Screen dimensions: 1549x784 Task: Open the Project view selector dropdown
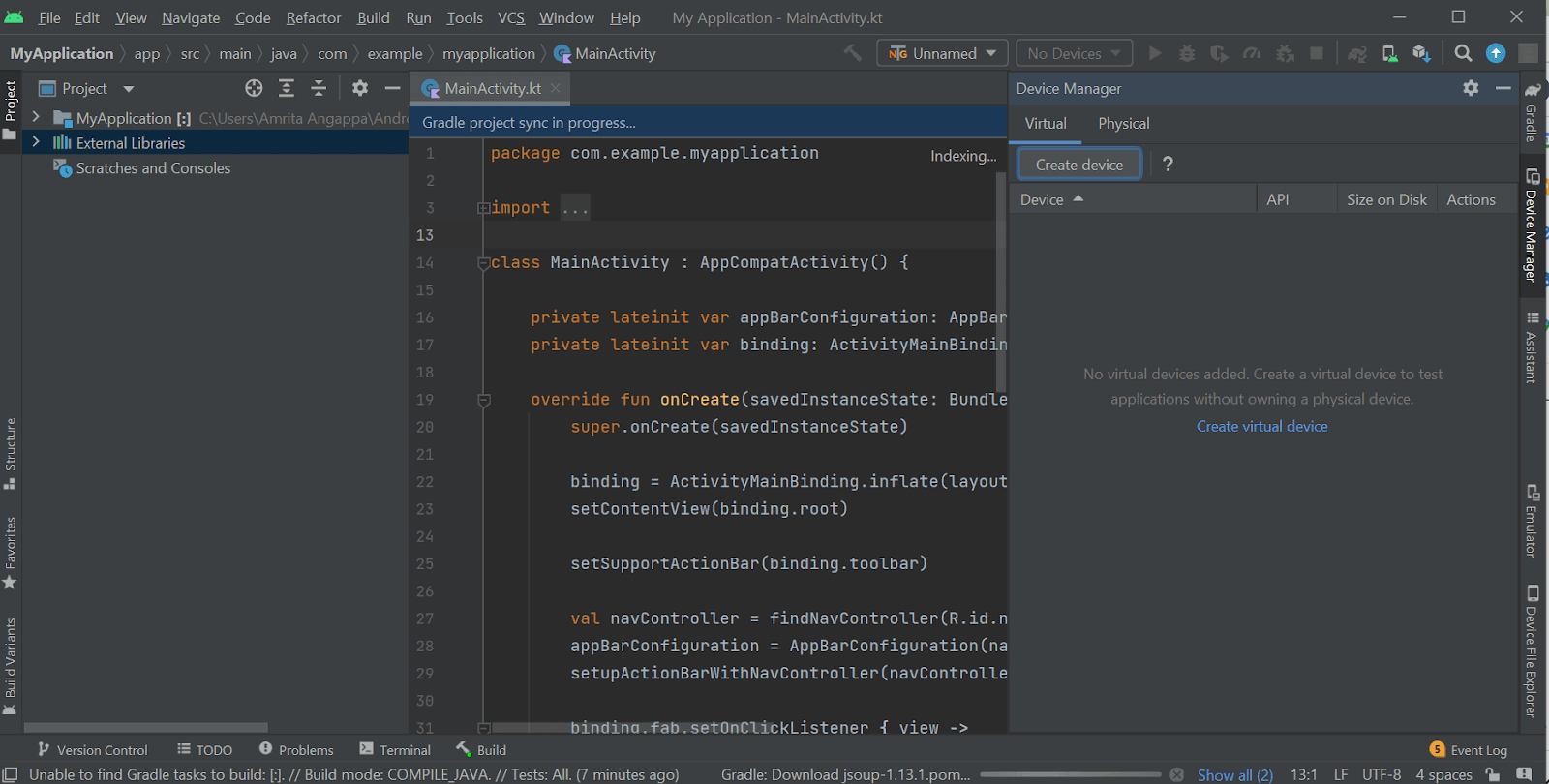tap(86, 88)
